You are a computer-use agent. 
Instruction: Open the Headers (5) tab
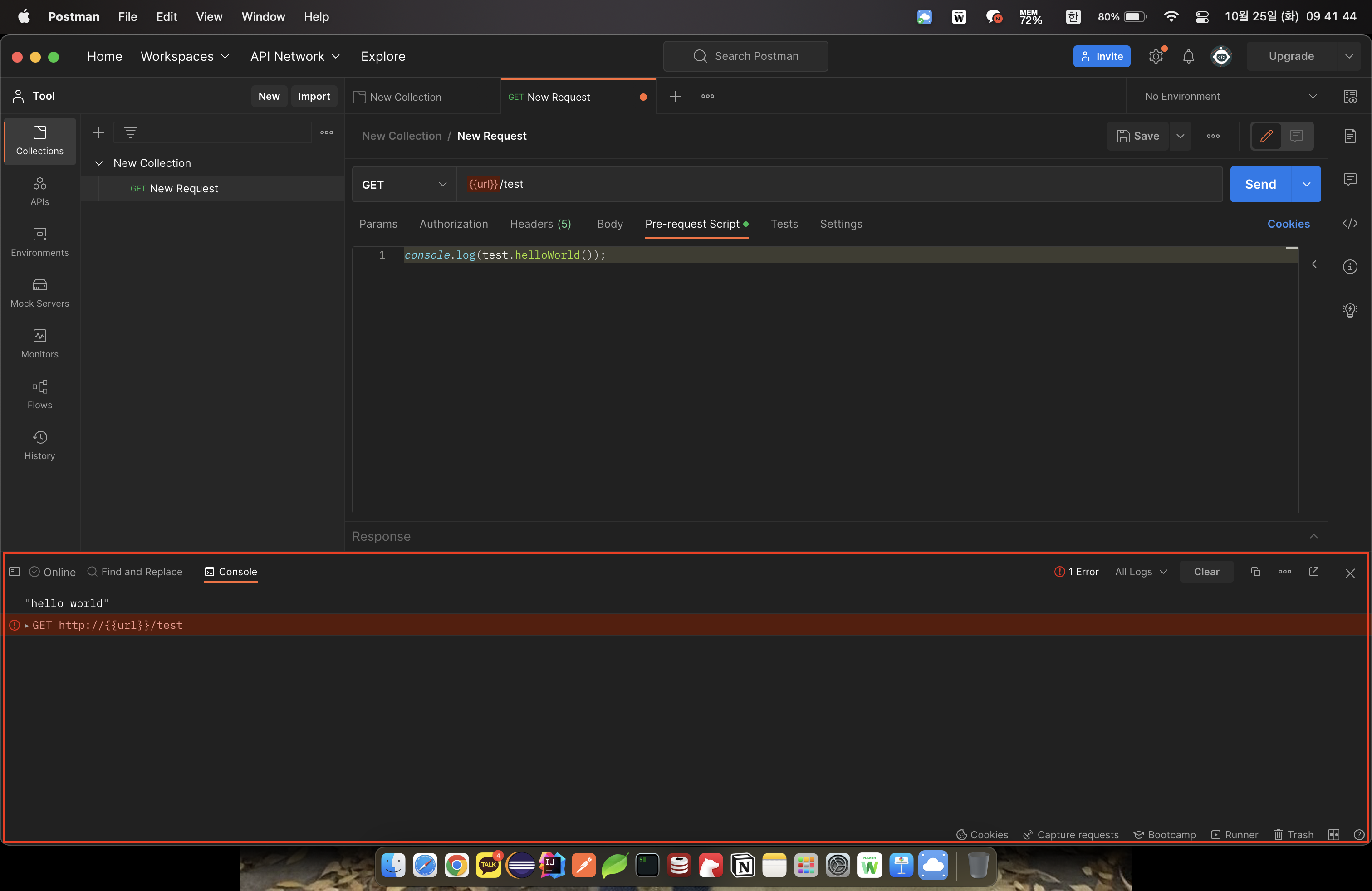(540, 224)
